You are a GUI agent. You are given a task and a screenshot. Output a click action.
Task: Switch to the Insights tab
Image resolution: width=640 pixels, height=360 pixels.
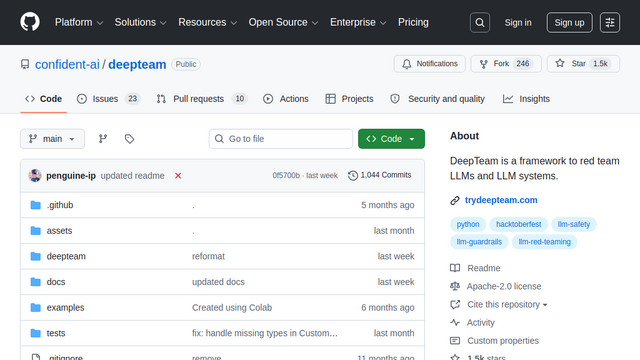527,99
